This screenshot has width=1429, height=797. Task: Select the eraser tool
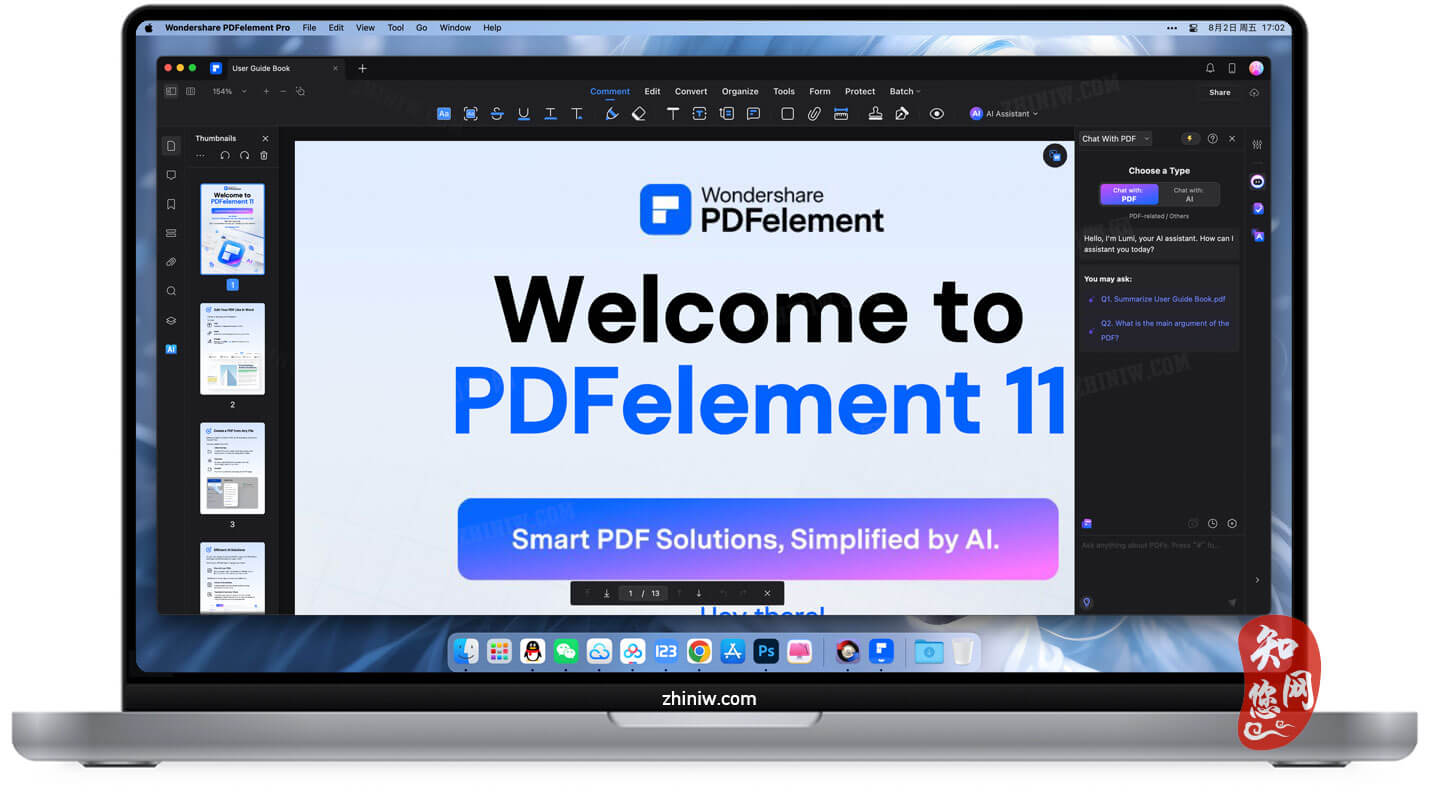click(x=639, y=114)
